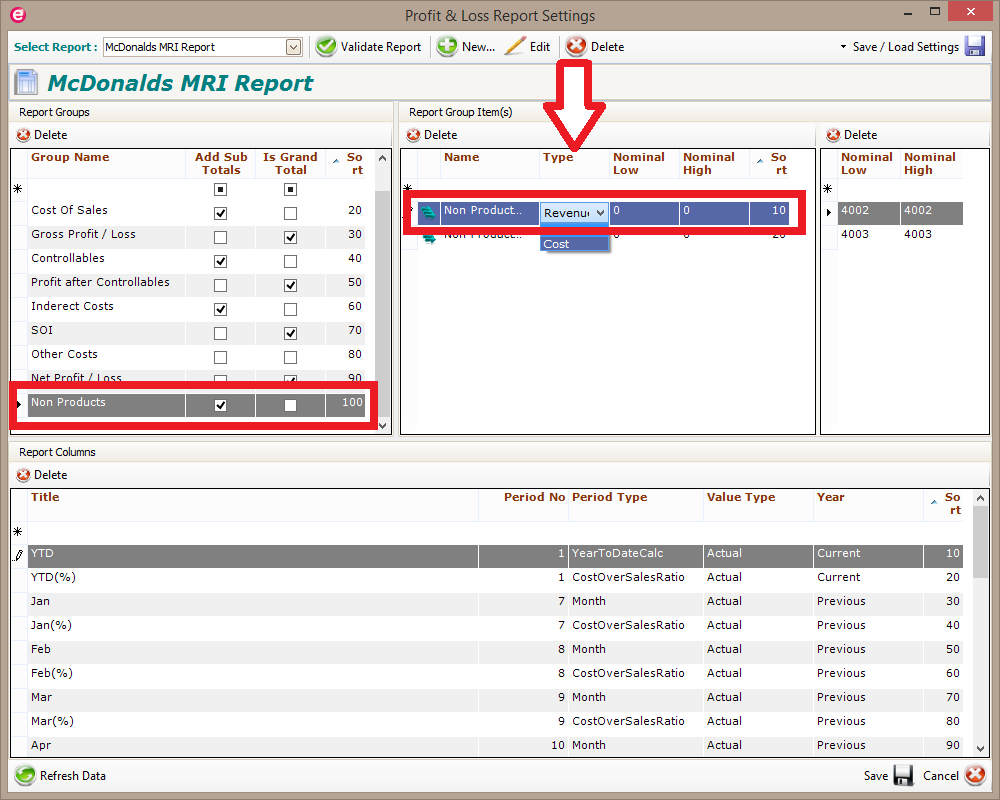Open the Revenue type dropdown arrow
Viewport: 1000px width, 800px height.
tap(600, 212)
